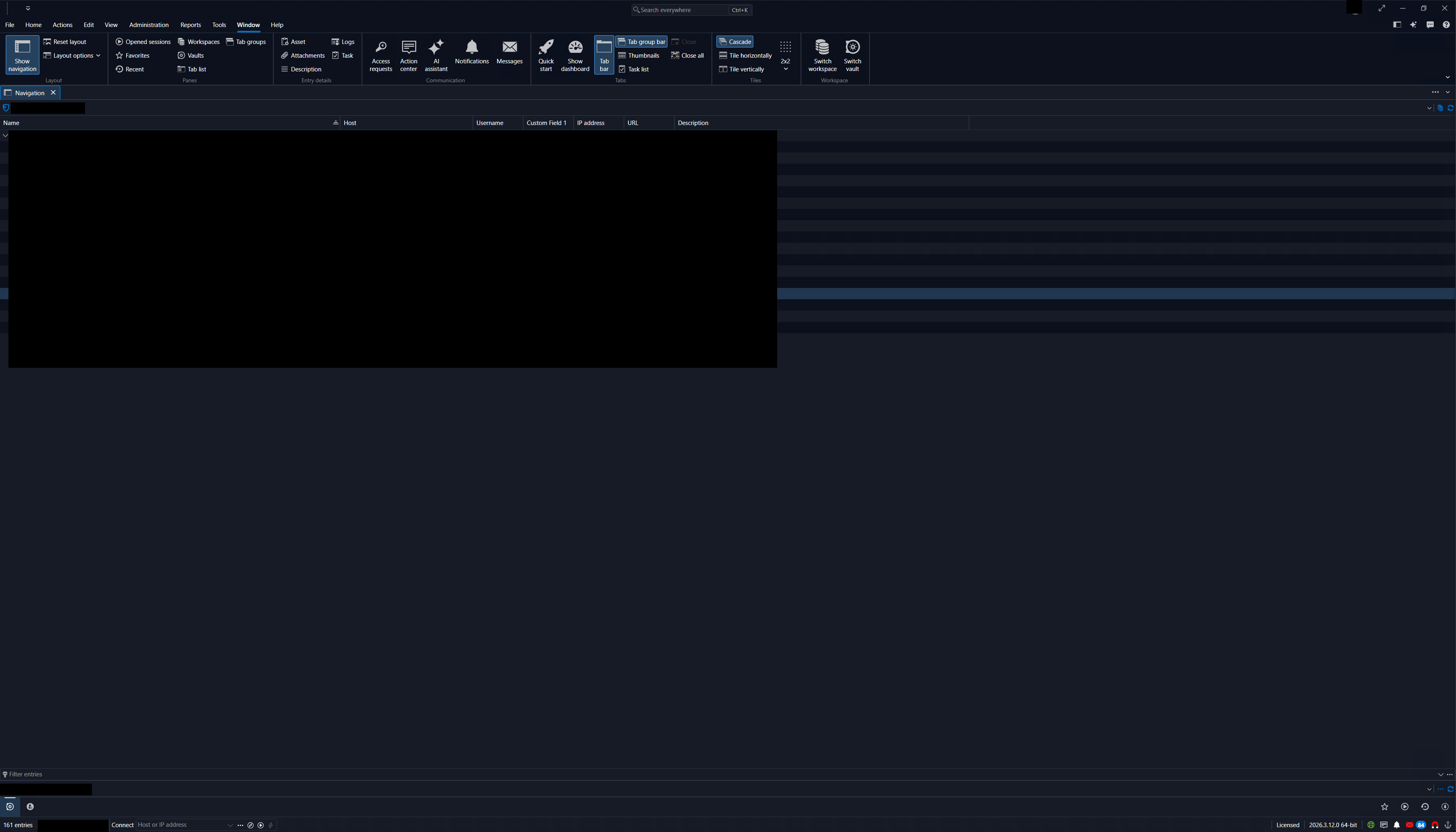Toggle the Show navigation button
The height and width of the screenshot is (832, 1456).
[22, 55]
